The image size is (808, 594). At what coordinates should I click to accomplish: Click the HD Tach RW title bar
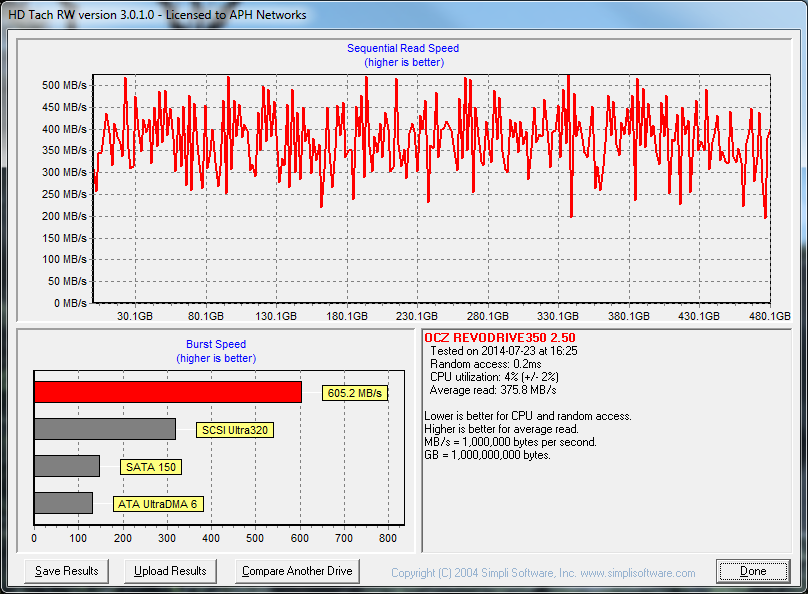[x=160, y=15]
